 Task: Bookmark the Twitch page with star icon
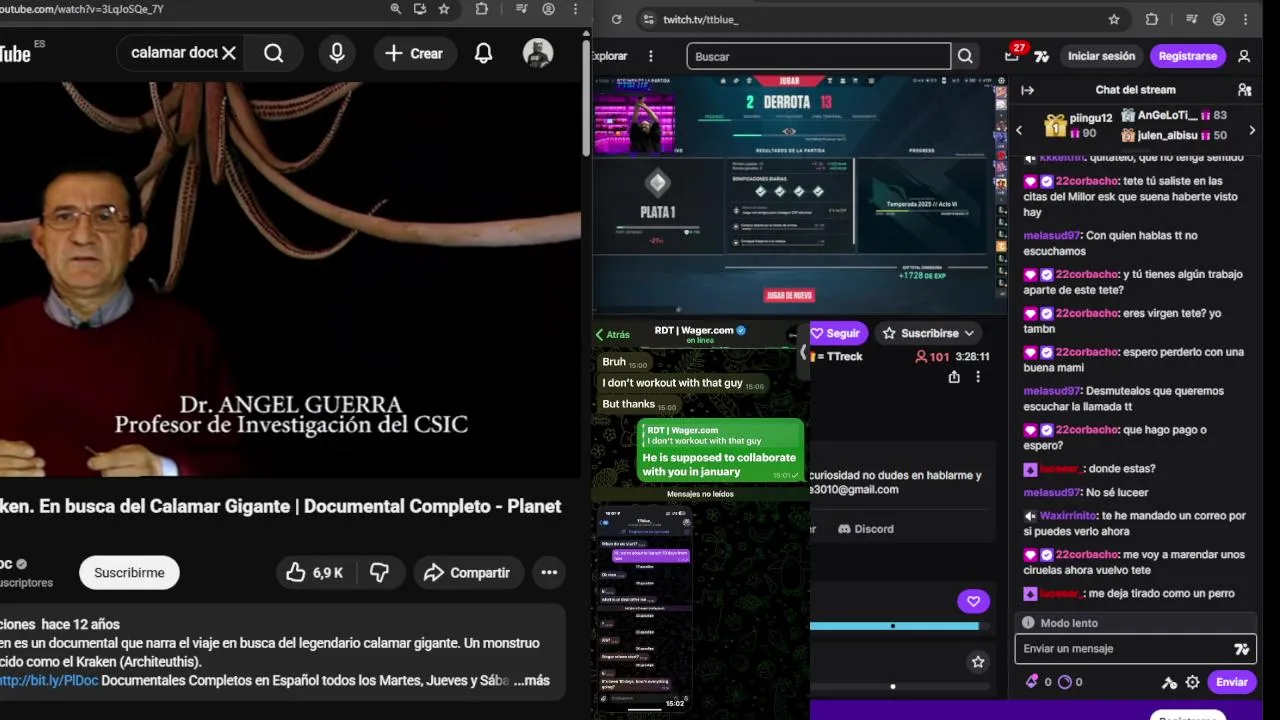click(1114, 19)
